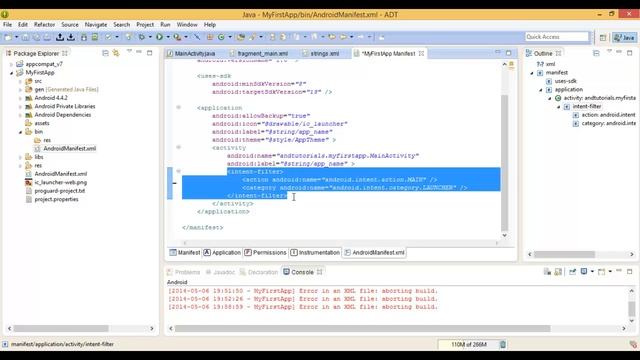This screenshot has height=360, width=640.
Task: Switch to the Problems view tab
Action: point(183,272)
